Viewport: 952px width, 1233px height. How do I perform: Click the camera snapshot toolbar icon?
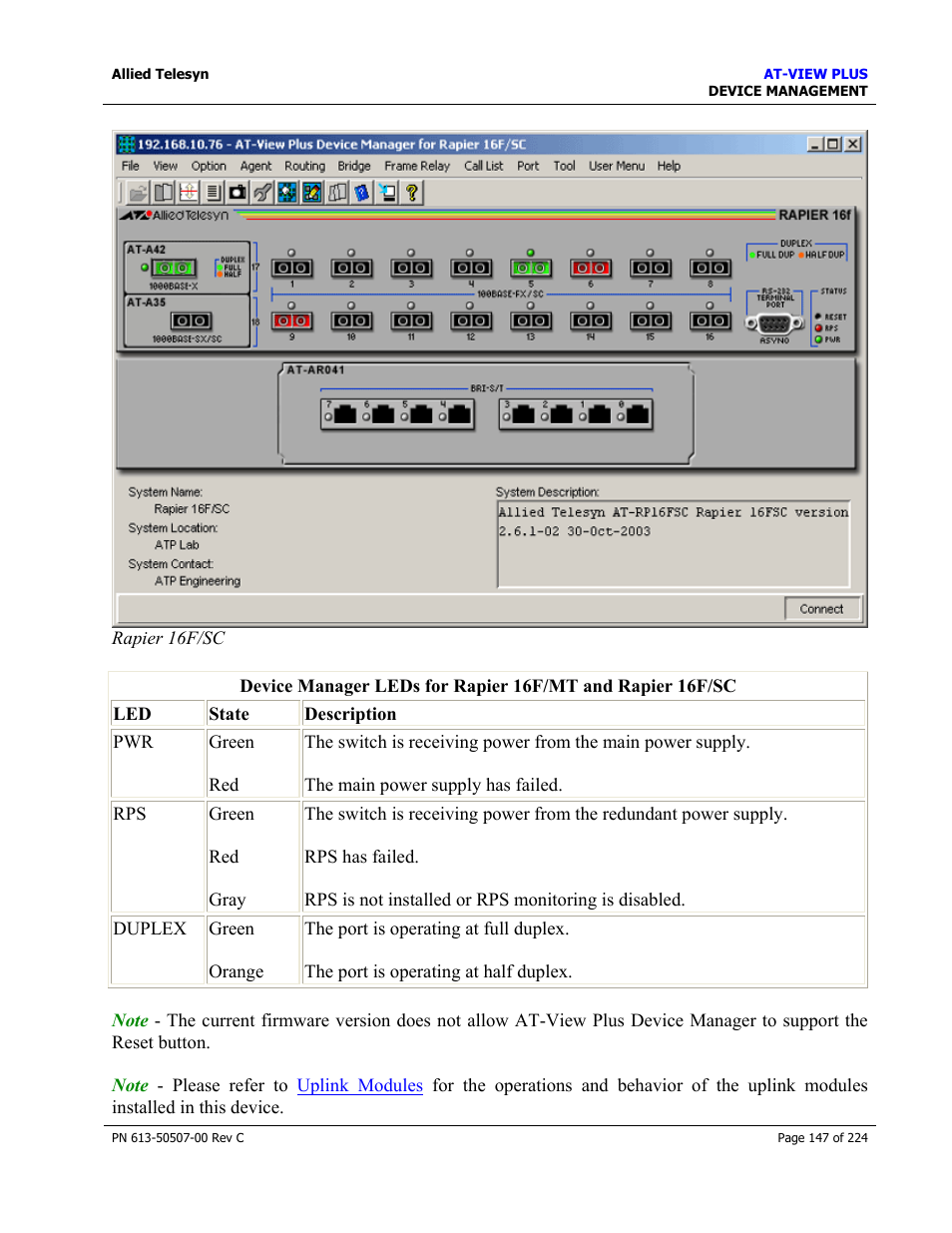(238, 193)
